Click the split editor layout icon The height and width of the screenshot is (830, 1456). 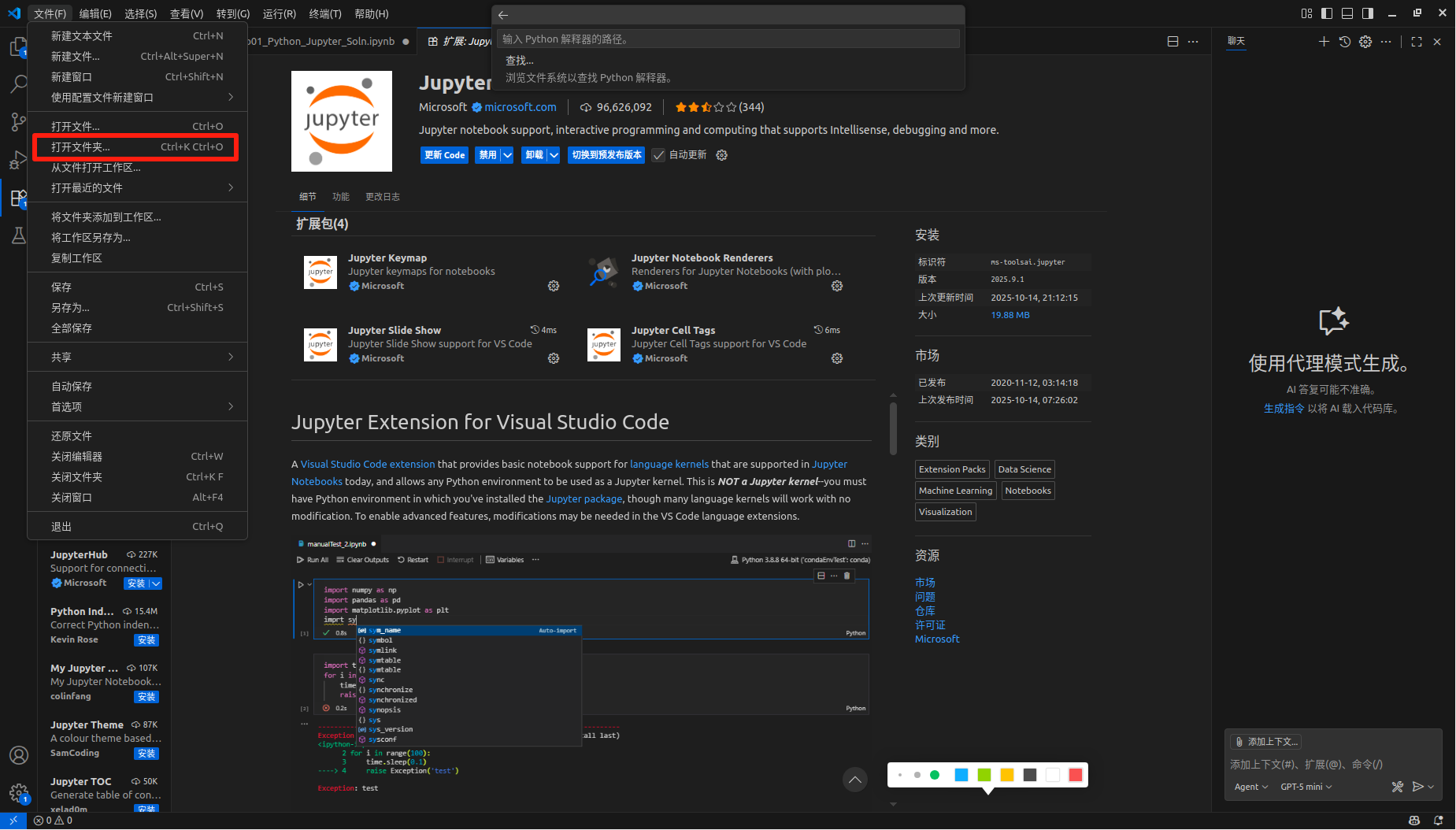click(1173, 42)
